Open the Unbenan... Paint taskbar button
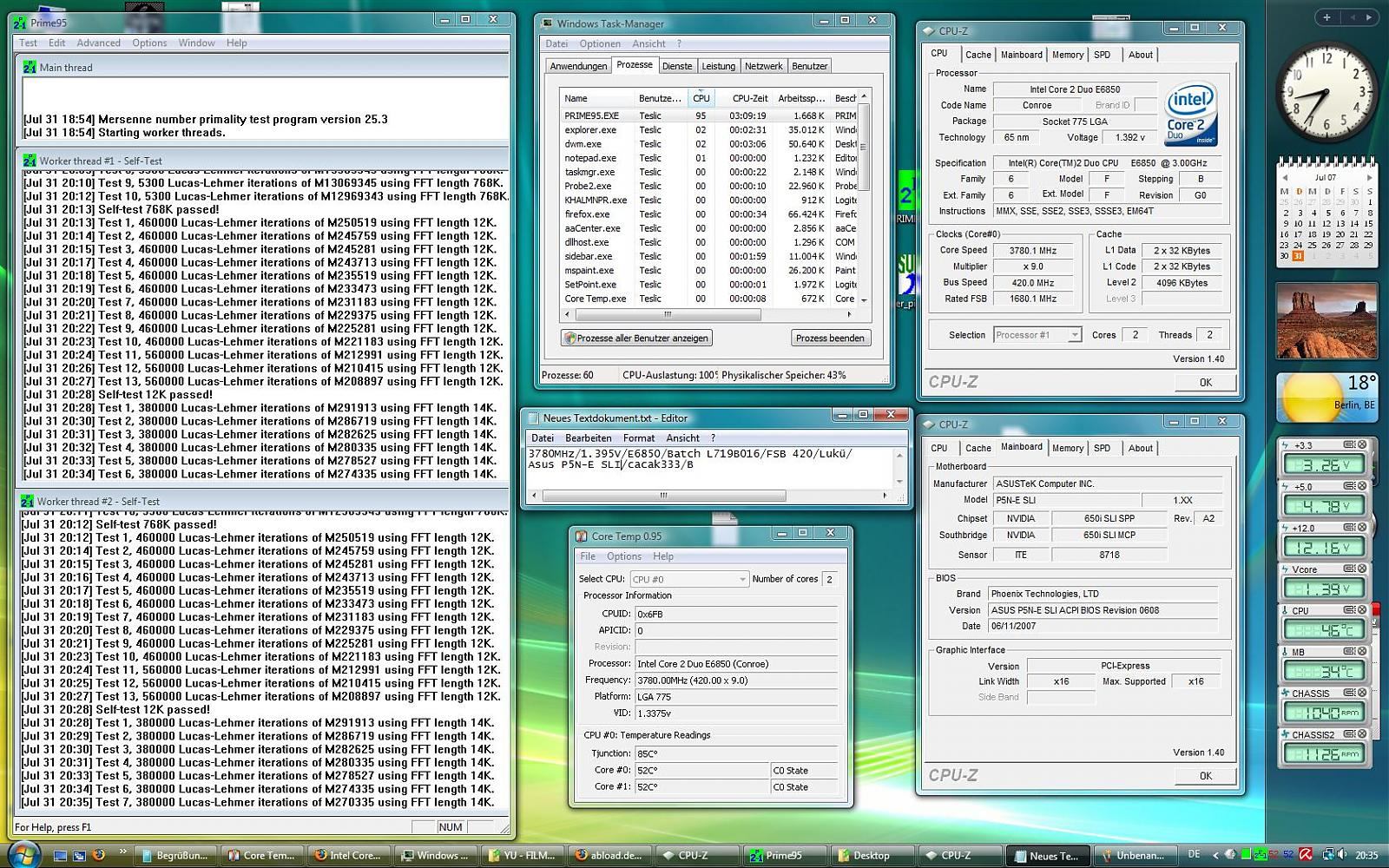 tap(1135, 855)
